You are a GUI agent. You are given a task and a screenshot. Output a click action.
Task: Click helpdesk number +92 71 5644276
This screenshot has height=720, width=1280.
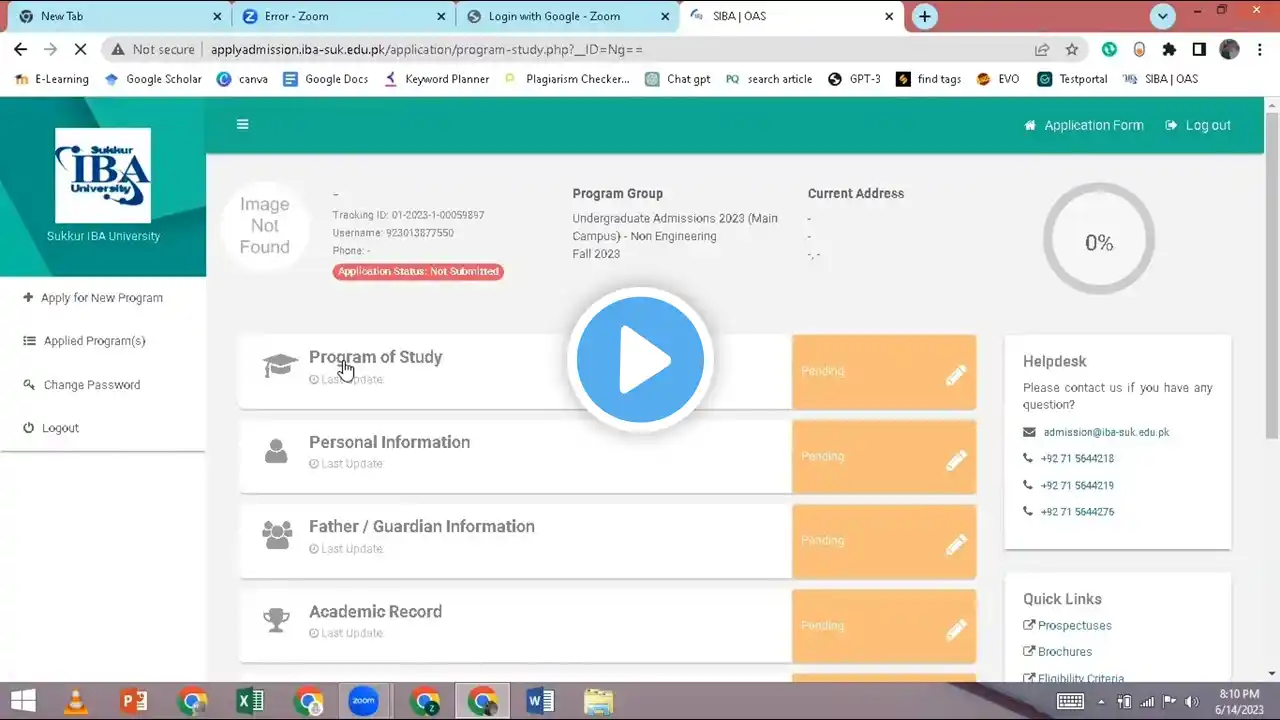(x=1077, y=512)
